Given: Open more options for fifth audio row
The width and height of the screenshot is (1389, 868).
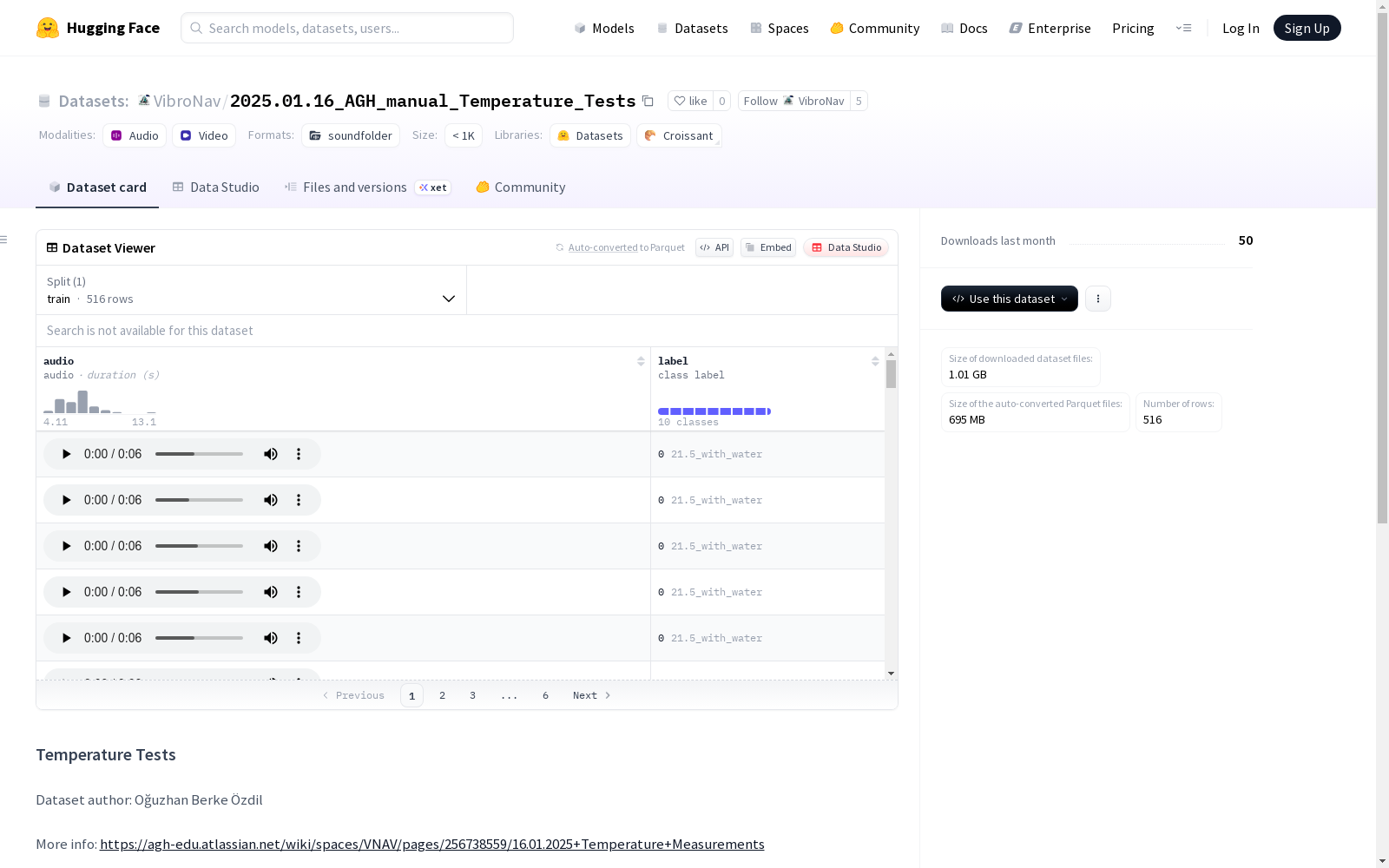Looking at the screenshot, I should click(x=299, y=638).
